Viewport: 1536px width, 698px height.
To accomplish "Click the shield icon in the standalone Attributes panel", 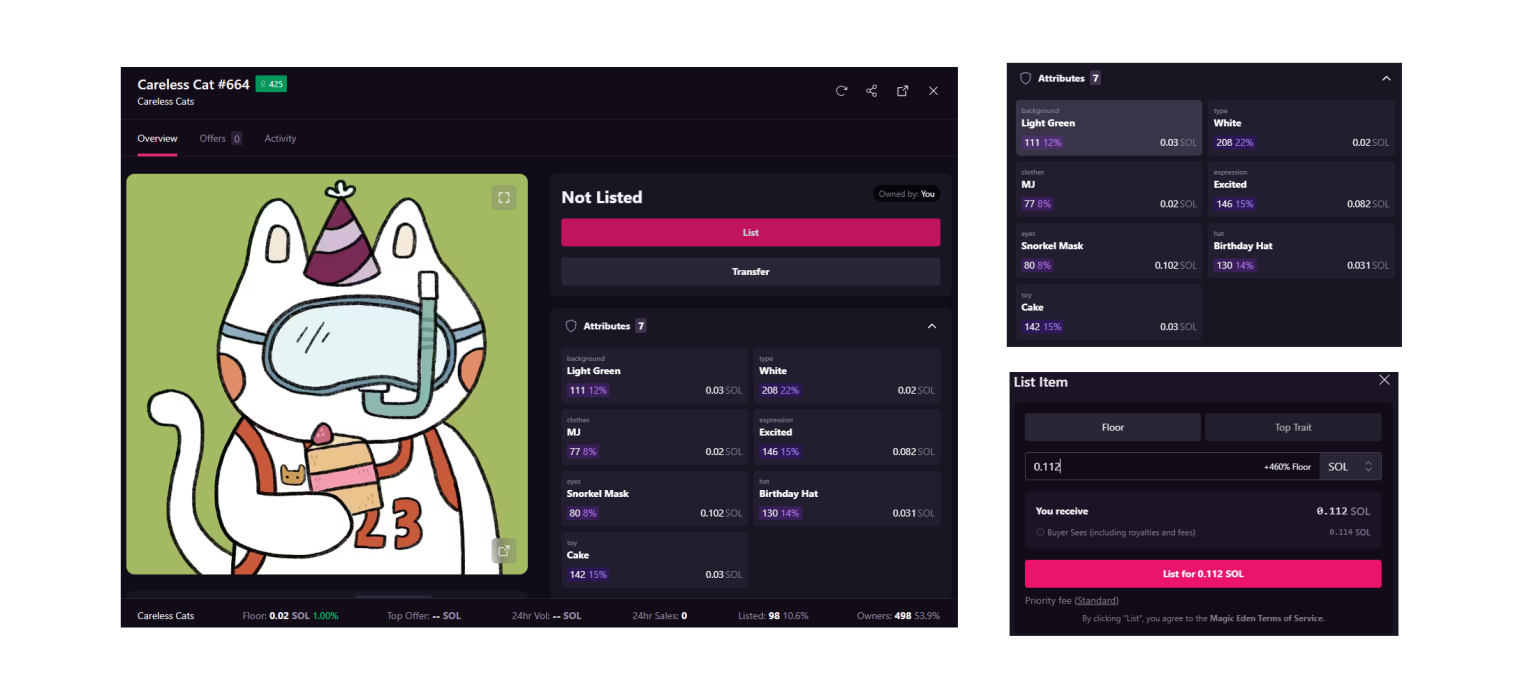I will click(1025, 78).
